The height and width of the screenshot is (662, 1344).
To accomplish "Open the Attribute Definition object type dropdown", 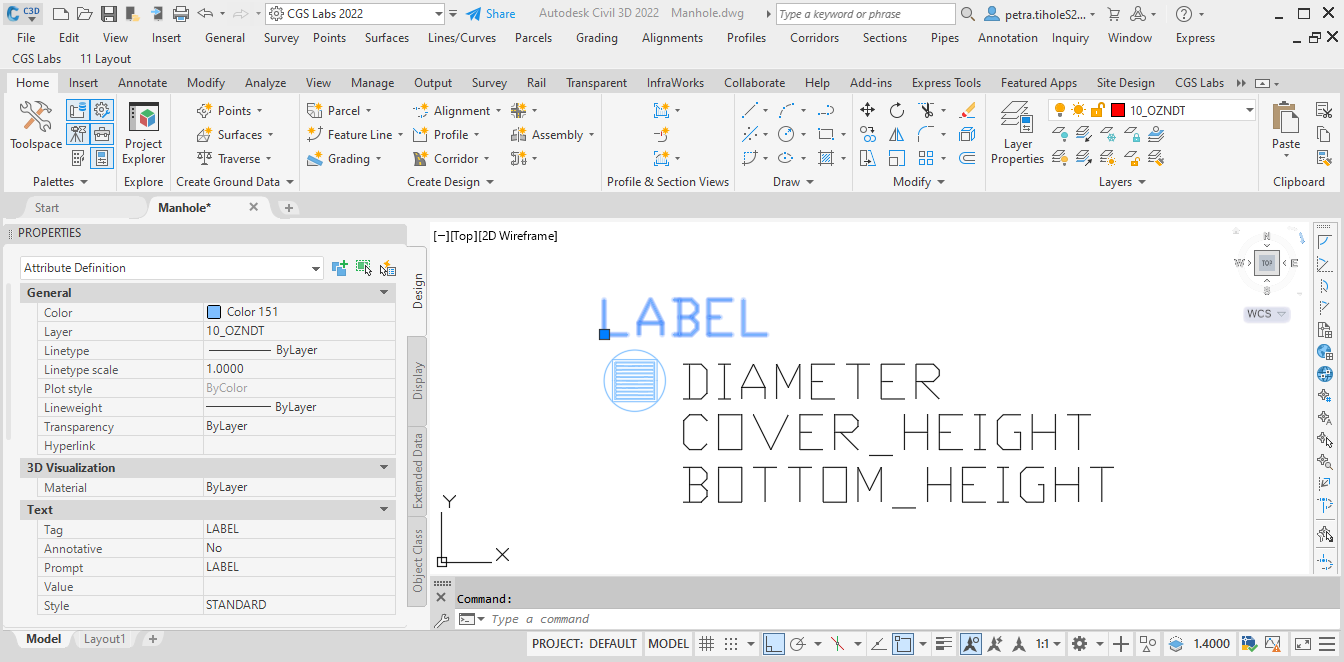I will 316,268.
